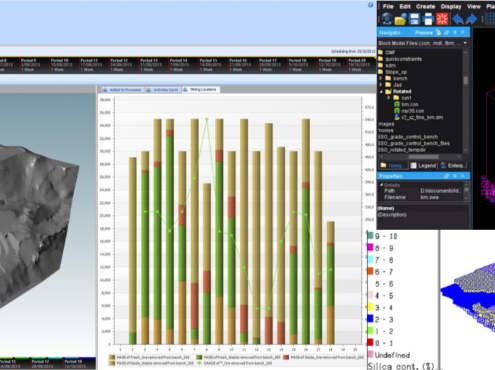Select the bm.con file in Navigator
495x370 pixels.
point(409,104)
